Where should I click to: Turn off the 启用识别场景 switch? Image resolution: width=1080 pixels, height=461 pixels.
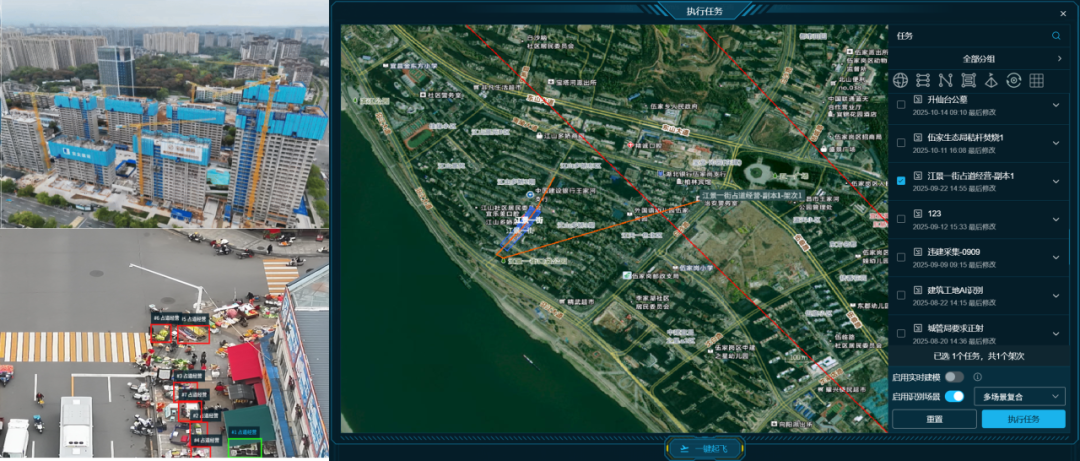pyautogui.click(x=955, y=396)
